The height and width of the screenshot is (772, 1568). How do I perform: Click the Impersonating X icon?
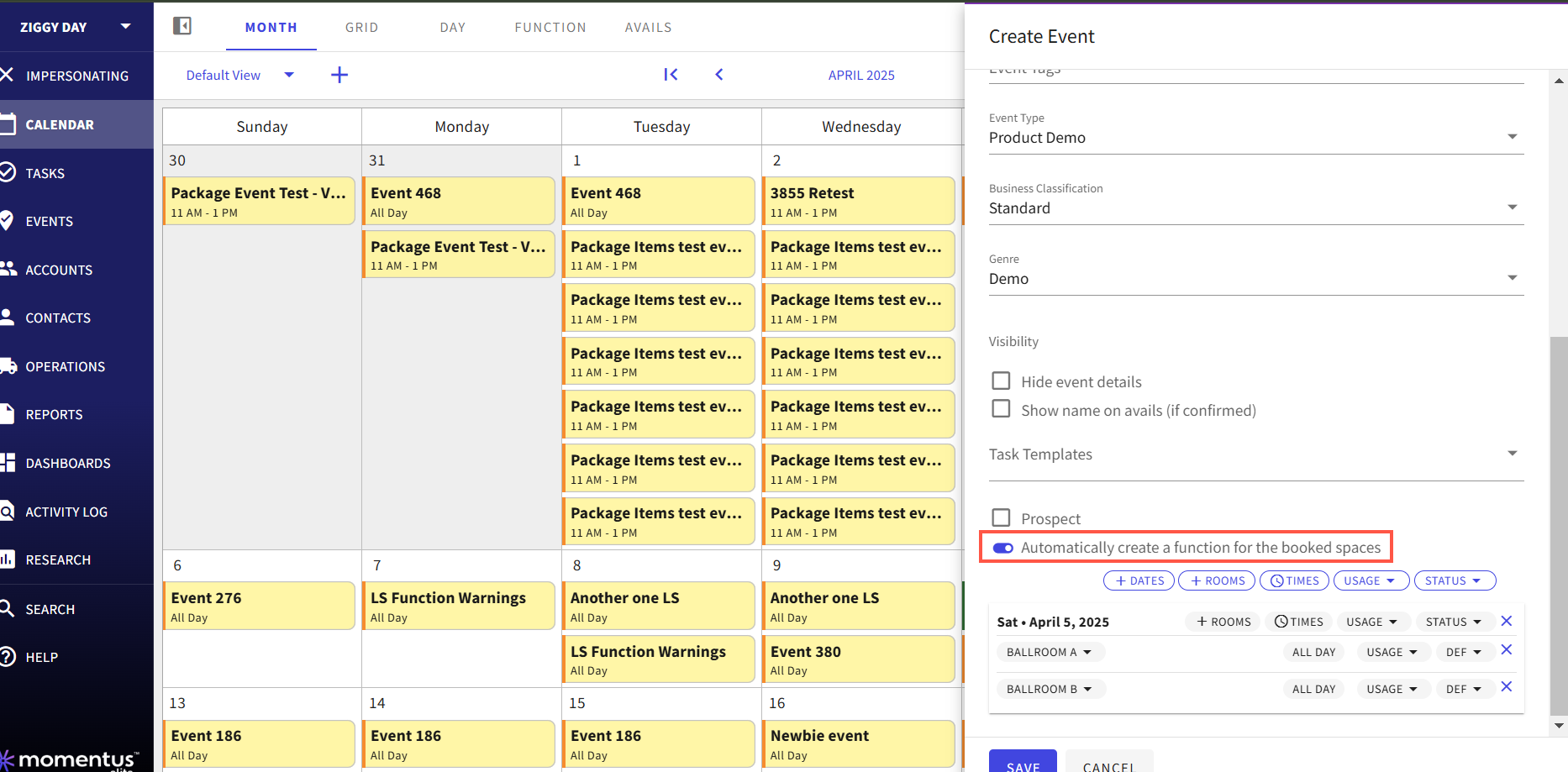[x=7, y=75]
